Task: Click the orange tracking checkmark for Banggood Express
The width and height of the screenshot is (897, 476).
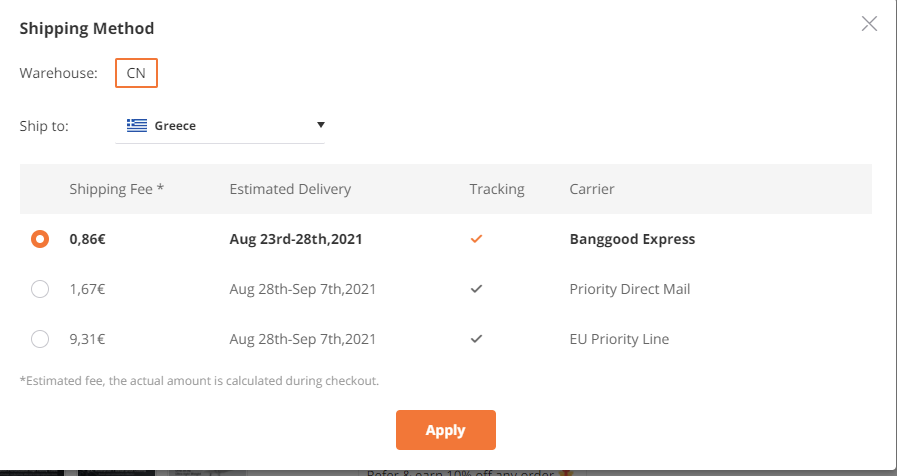Action: pyautogui.click(x=476, y=239)
